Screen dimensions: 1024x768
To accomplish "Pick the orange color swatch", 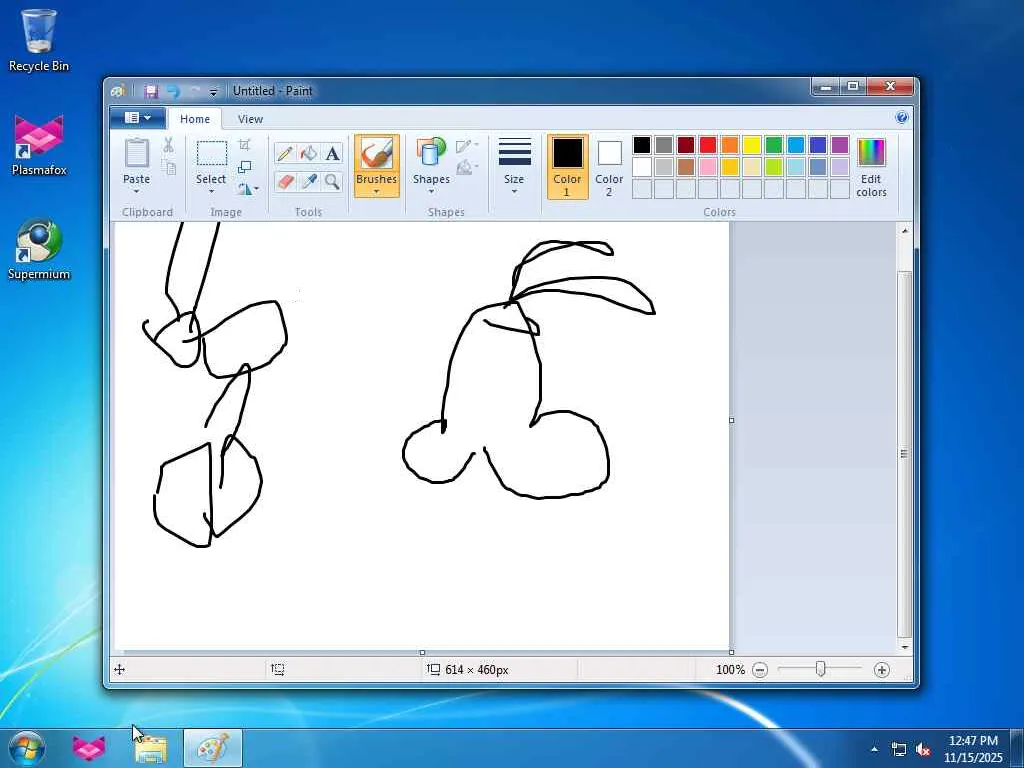I will [729, 145].
